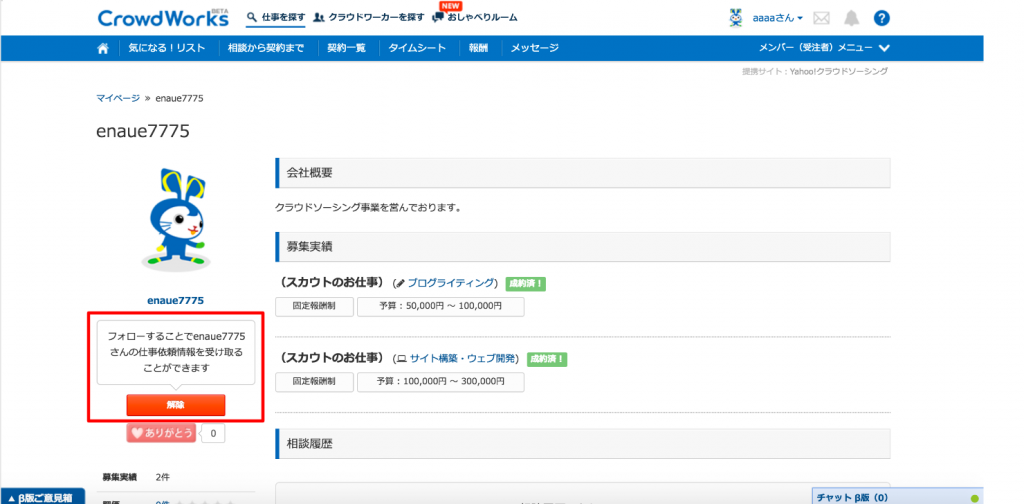
Task: Click the 解除 unfollow button
Action: [x=176, y=404]
